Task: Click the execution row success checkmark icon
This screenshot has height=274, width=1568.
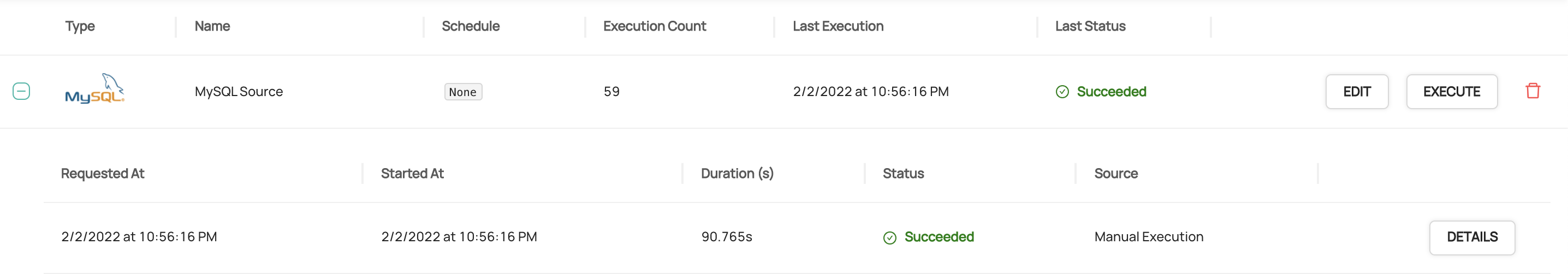Action: (889, 237)
